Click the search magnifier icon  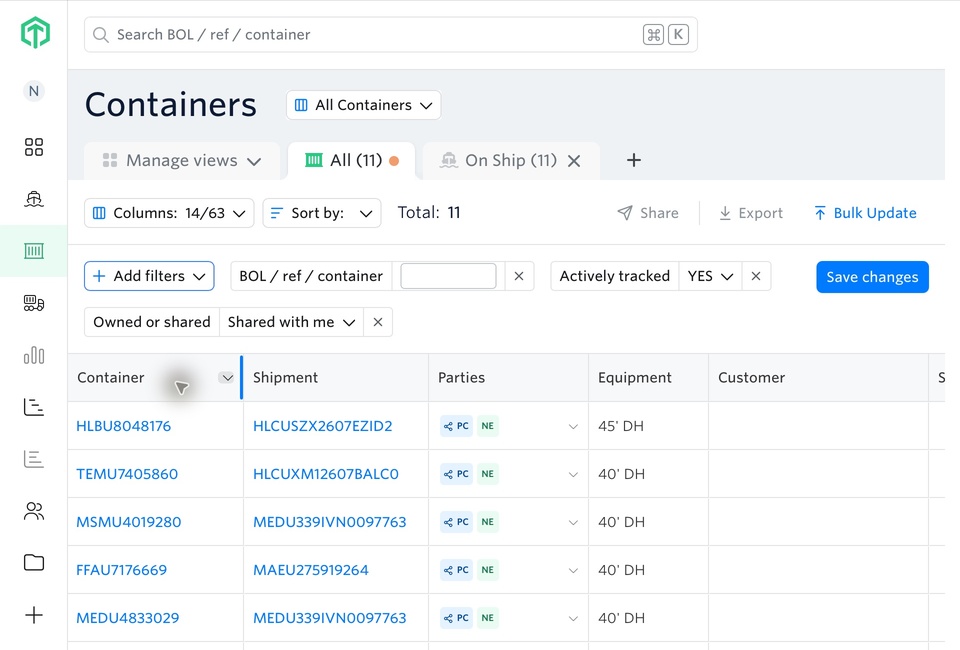(100, 34)
